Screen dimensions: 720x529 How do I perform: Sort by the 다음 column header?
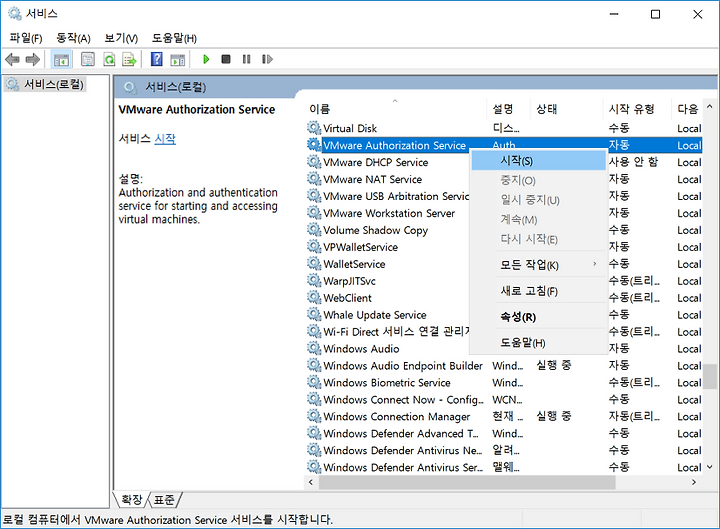click(x=687, y=109)
